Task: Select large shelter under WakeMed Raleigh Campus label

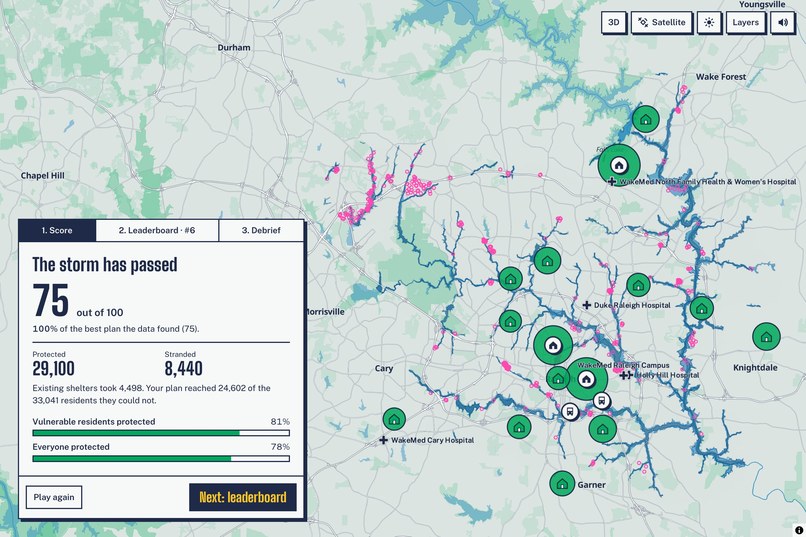Action: click(587, 379)
